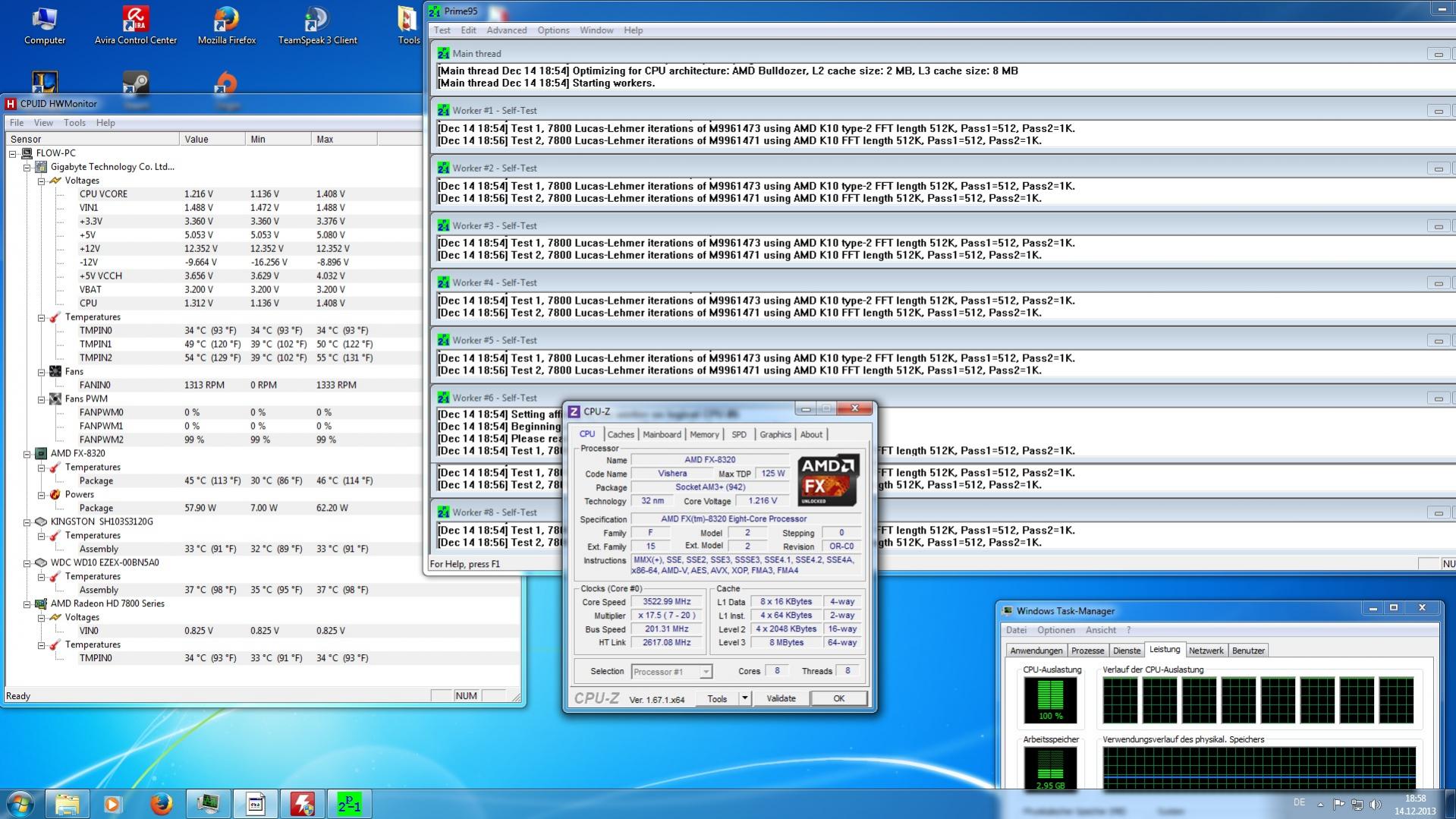
Task: Switch to the Mainboard tab in CPU-Z
Action: point(662,434)
